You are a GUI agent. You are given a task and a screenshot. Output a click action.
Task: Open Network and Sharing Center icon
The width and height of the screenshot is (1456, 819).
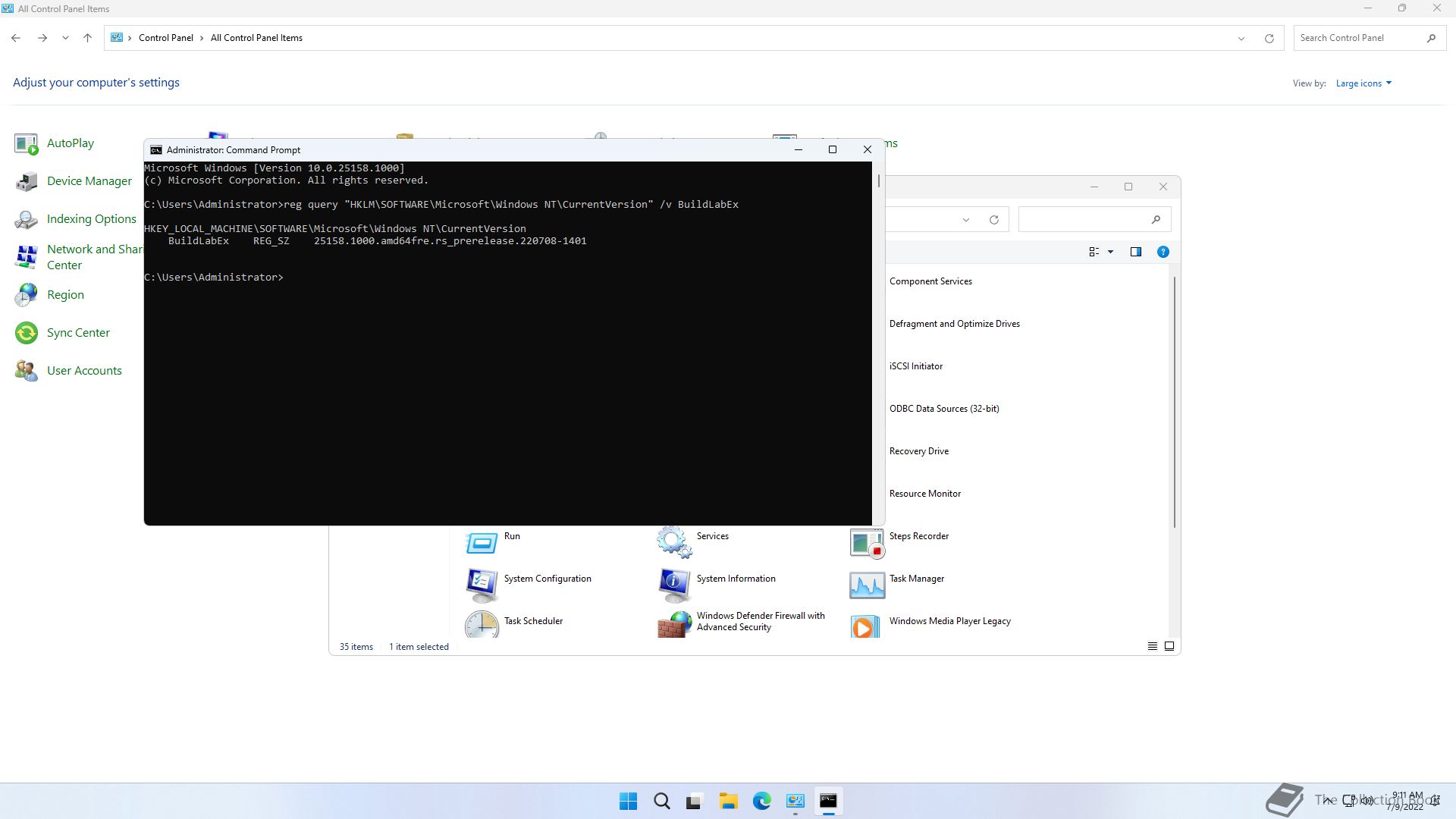(27, 257)
